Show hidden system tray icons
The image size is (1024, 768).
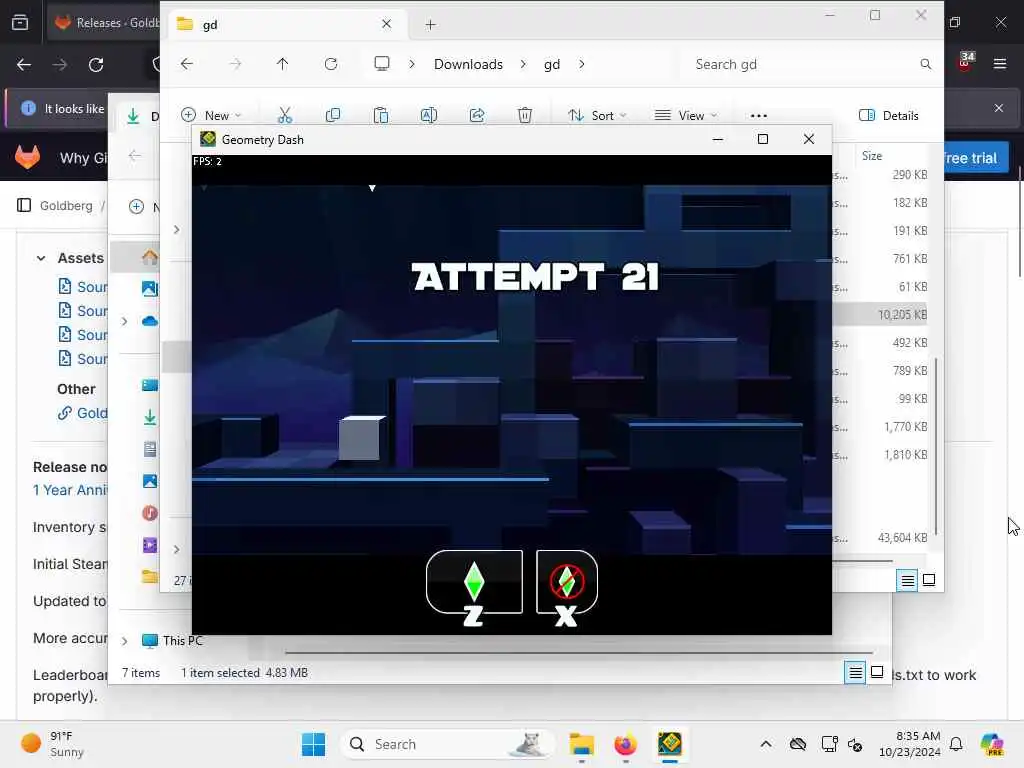[x=766, y=744]
